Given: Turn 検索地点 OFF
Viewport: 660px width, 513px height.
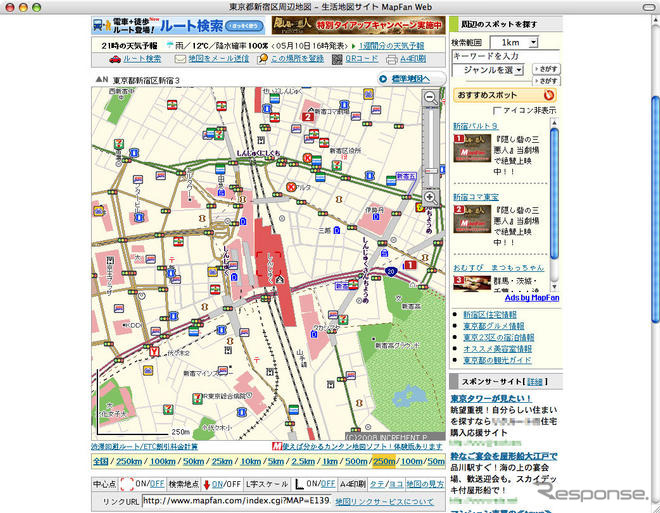Looking at the screenshot, I should [x=234, y=484].
